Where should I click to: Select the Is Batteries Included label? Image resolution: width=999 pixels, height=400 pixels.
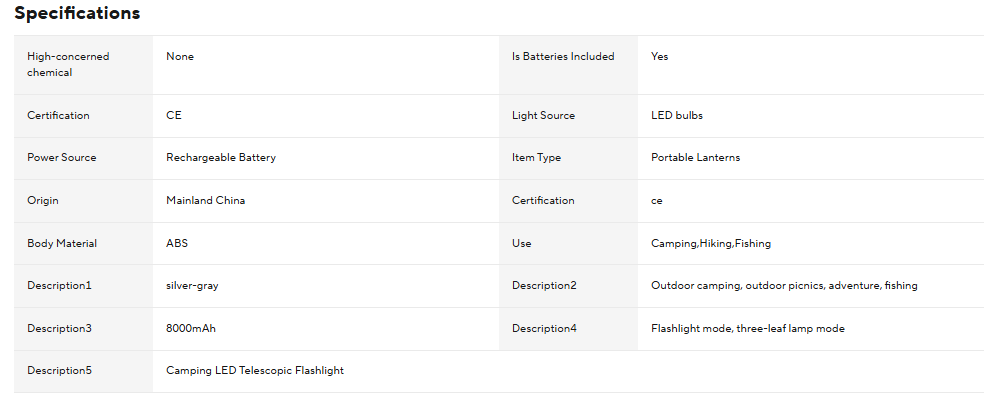(563, 57)
